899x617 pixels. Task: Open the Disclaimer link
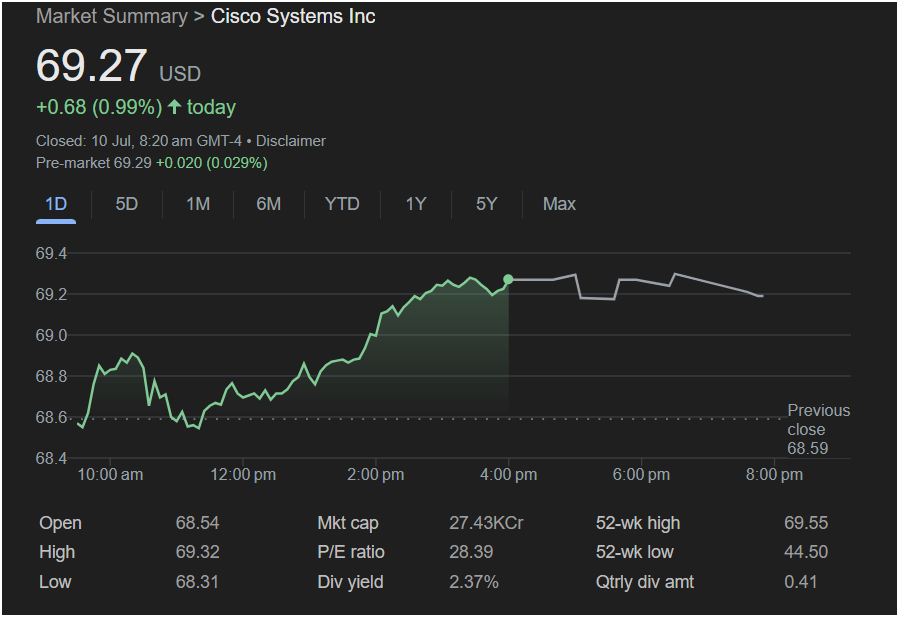291,141
